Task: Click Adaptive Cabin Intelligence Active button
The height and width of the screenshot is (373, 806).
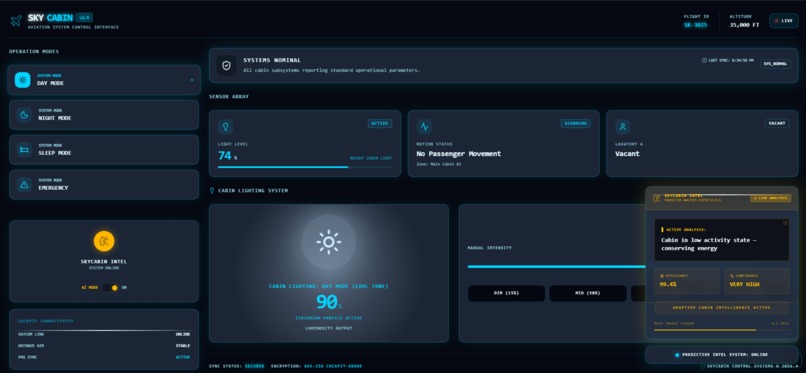Action: (x=721, y=308)
